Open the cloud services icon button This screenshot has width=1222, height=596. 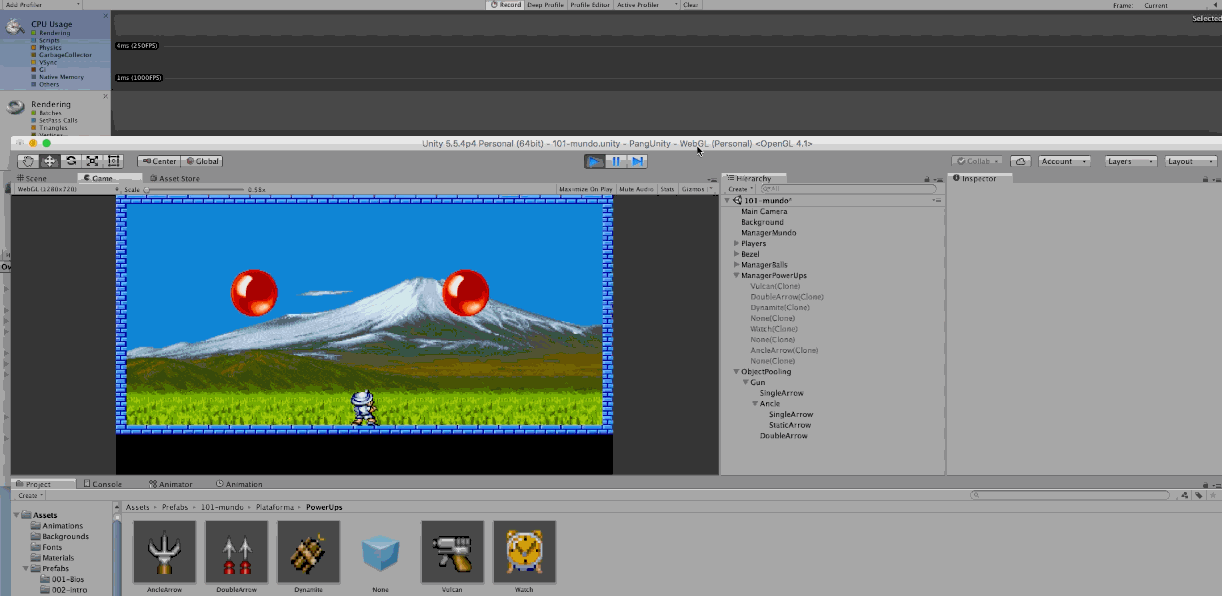[1020, 161]
